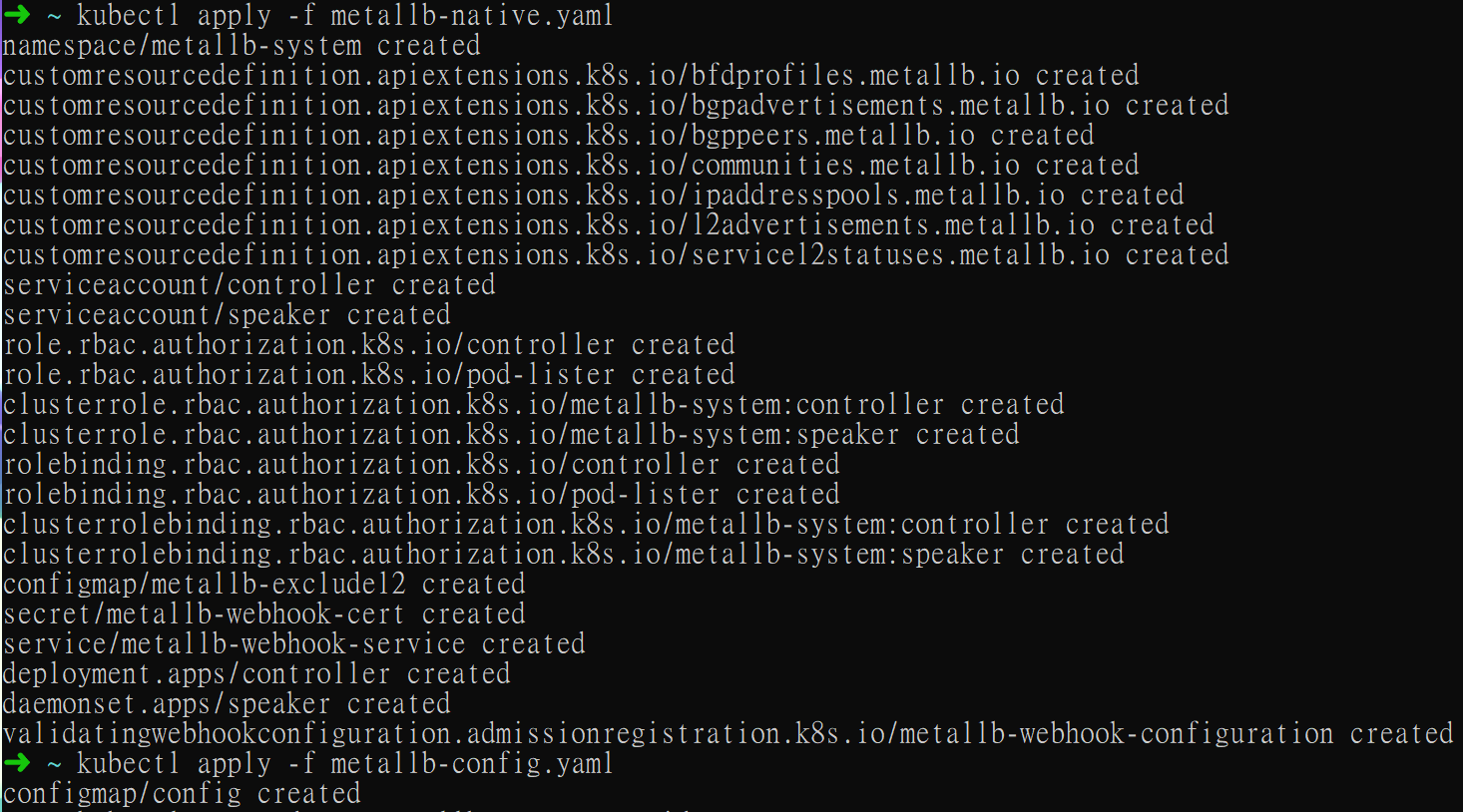Click the daemonset.apps/speaker created line
The image size is (1463, 812).
pyautogui.click(x=227, y=703)
